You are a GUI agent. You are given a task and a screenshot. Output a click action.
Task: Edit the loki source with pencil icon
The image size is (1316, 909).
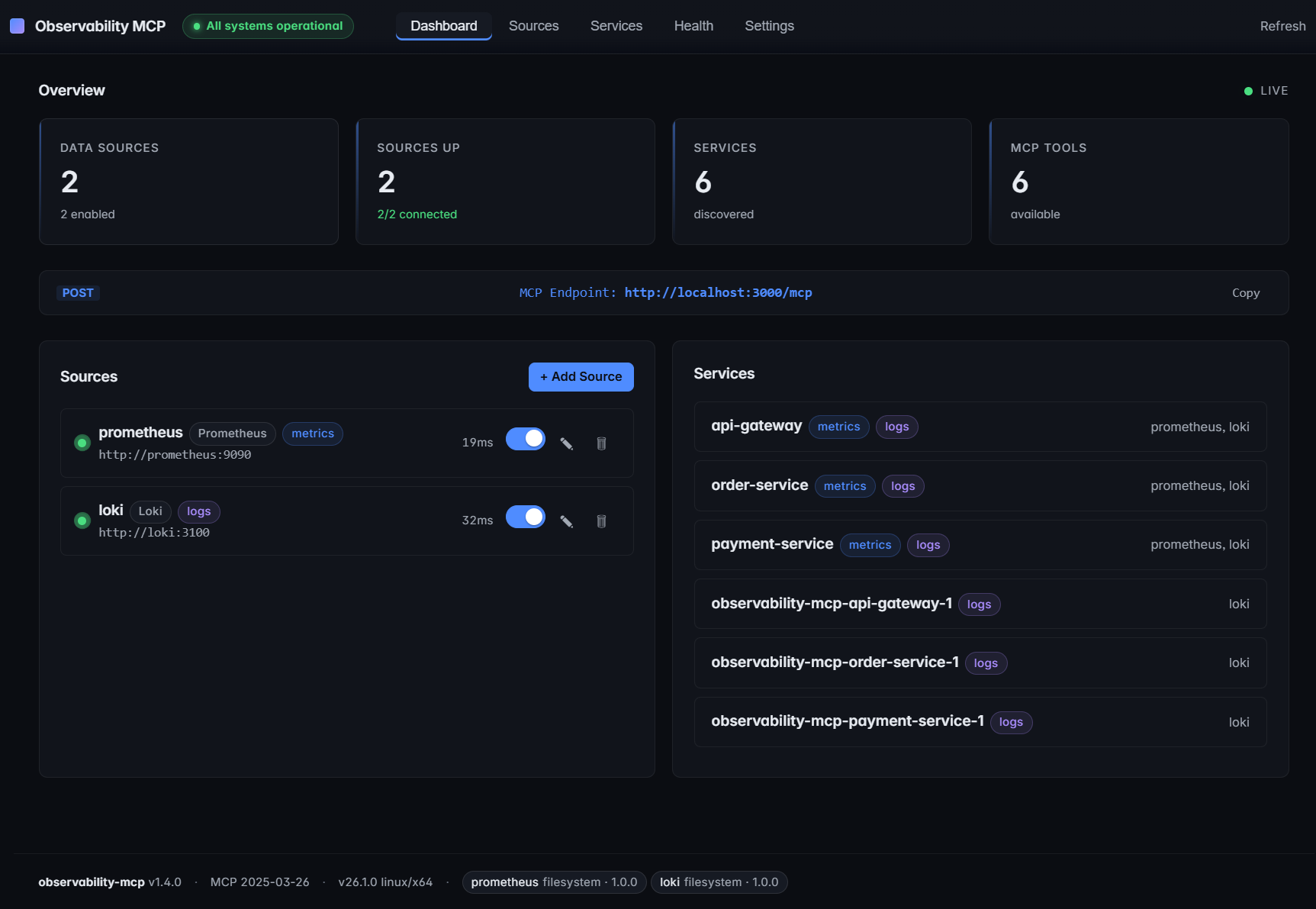(x=567, y=521)
